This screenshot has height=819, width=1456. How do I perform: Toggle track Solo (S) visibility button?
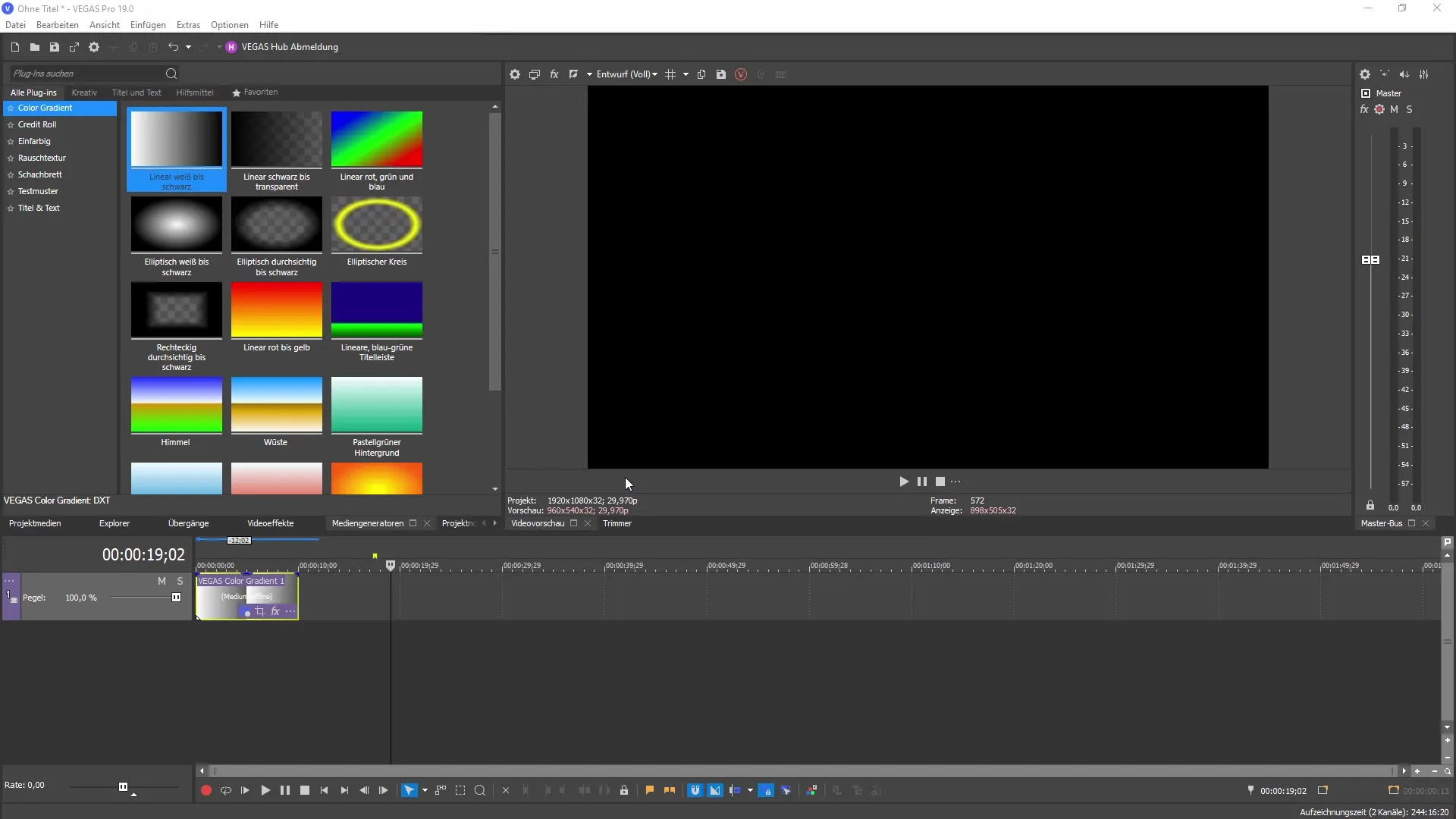click(x=180, y=580)
